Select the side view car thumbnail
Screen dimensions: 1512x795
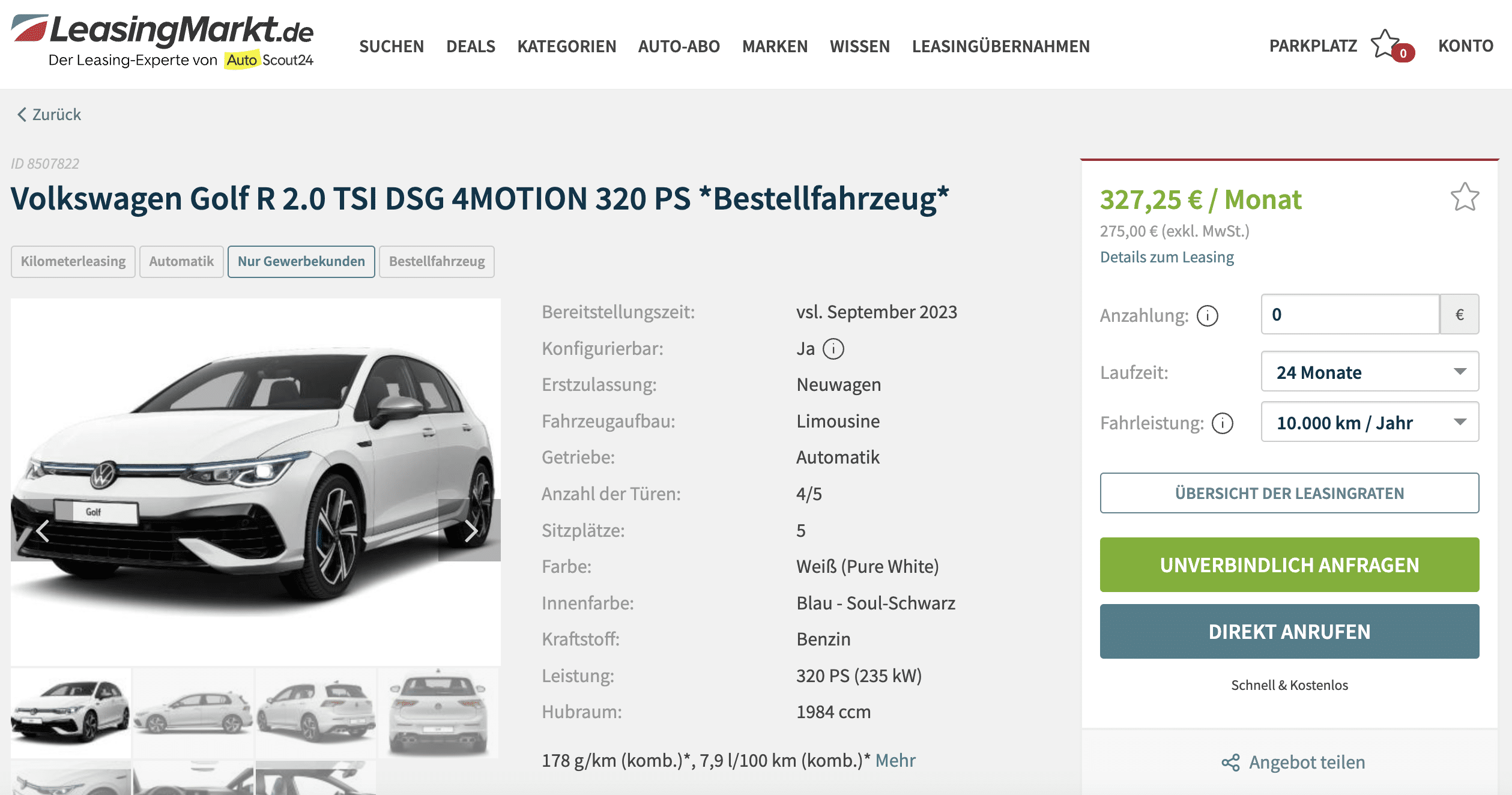[x=193, y=713]
